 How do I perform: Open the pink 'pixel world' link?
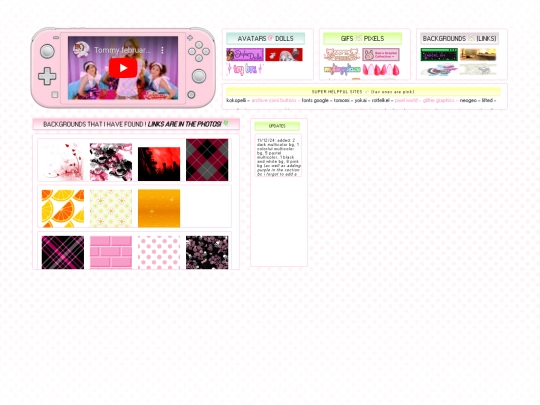(x=406, y=100)
